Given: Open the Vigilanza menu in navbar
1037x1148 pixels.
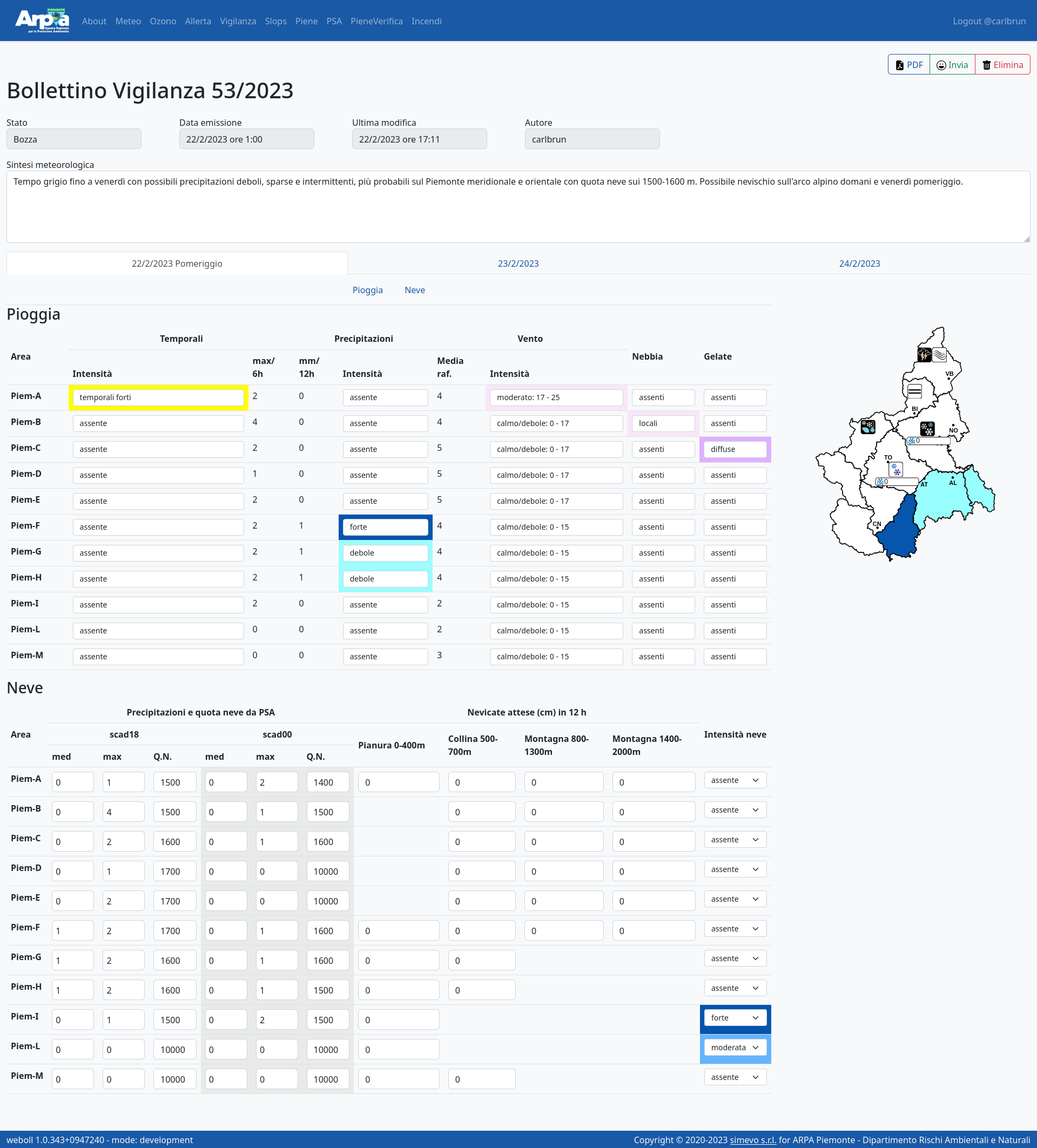Looking at the screenshot, I should 238,21.
